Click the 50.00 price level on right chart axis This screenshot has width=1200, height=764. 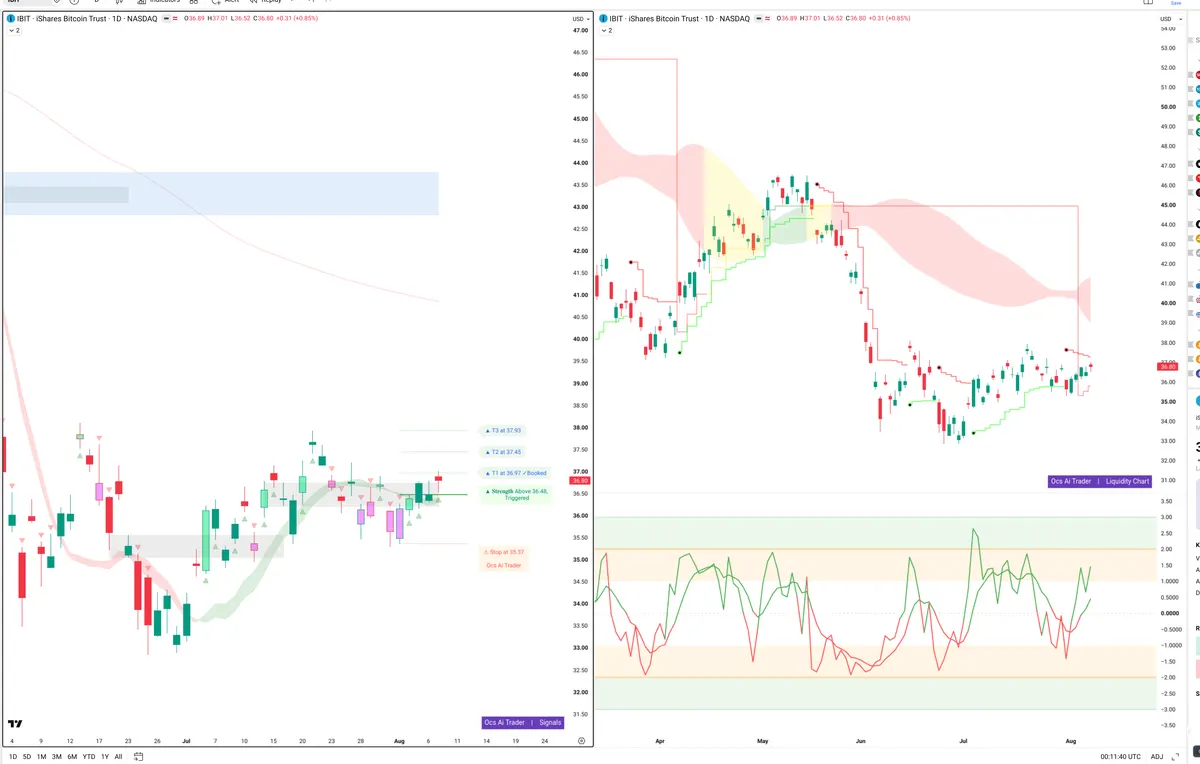pyautogui.click(x=1168, y=107)
